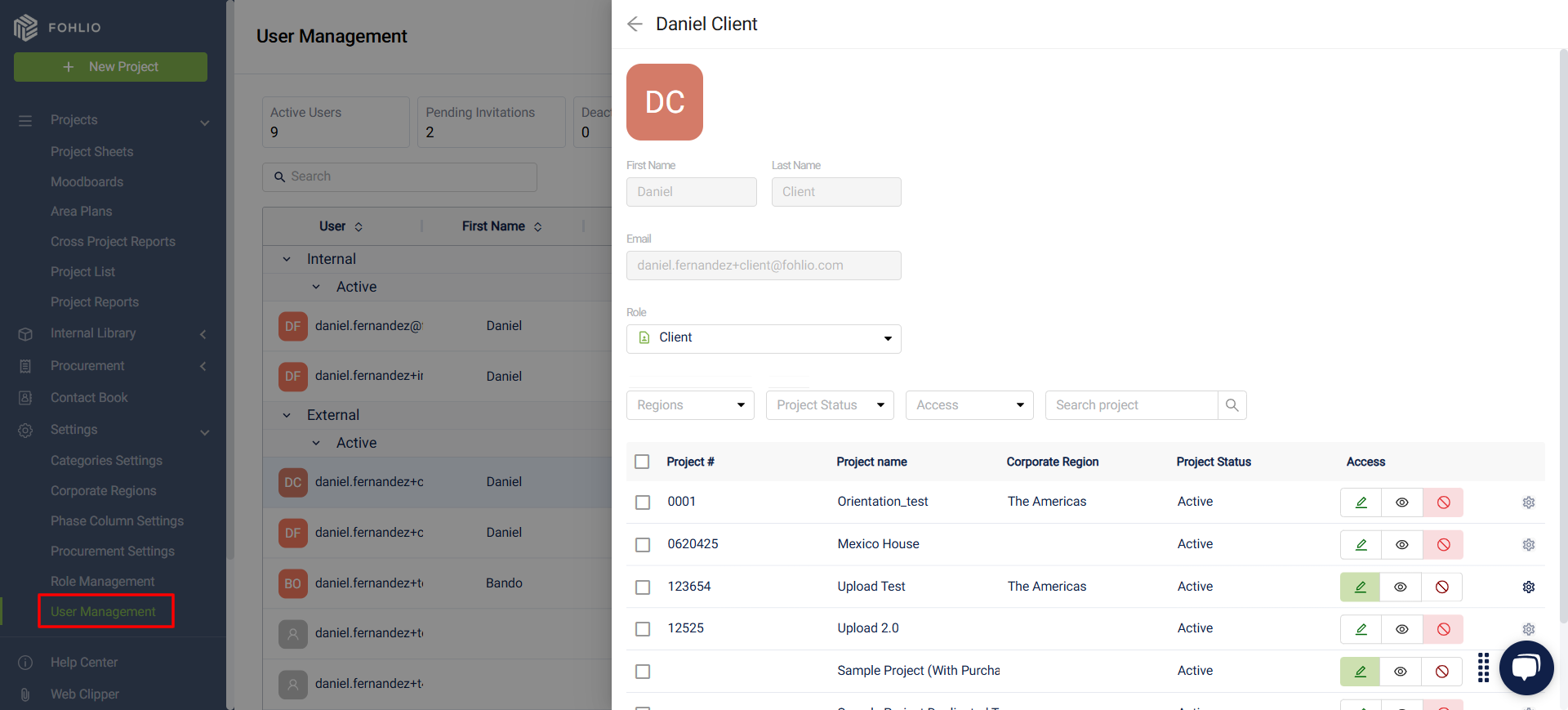Click the New Project button
Screen dimensions: 1568x710
[110, 67]
